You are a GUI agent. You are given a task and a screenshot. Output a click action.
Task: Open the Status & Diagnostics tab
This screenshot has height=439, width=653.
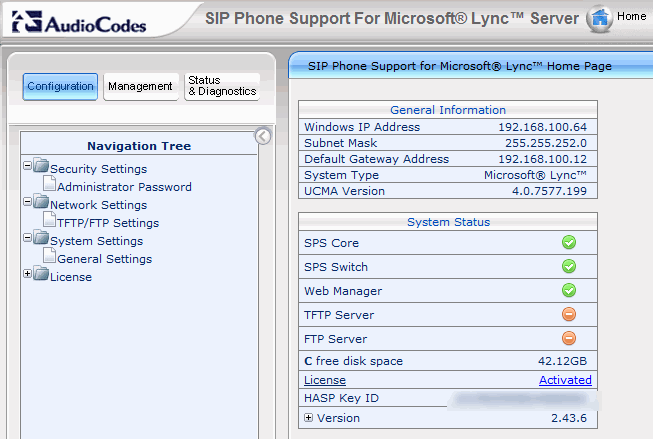click(222, 87)
